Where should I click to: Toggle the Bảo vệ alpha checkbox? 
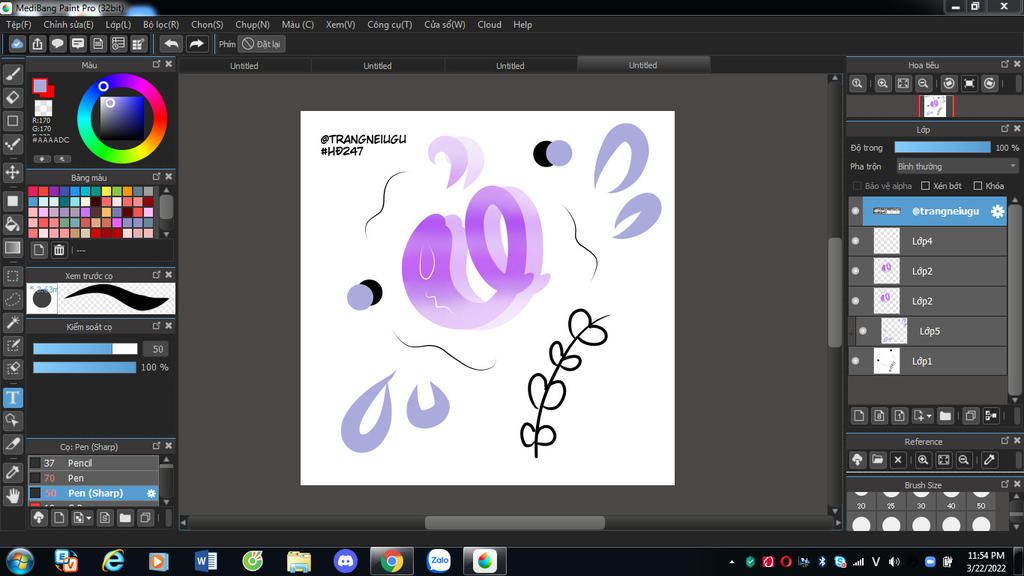point(857,186)
